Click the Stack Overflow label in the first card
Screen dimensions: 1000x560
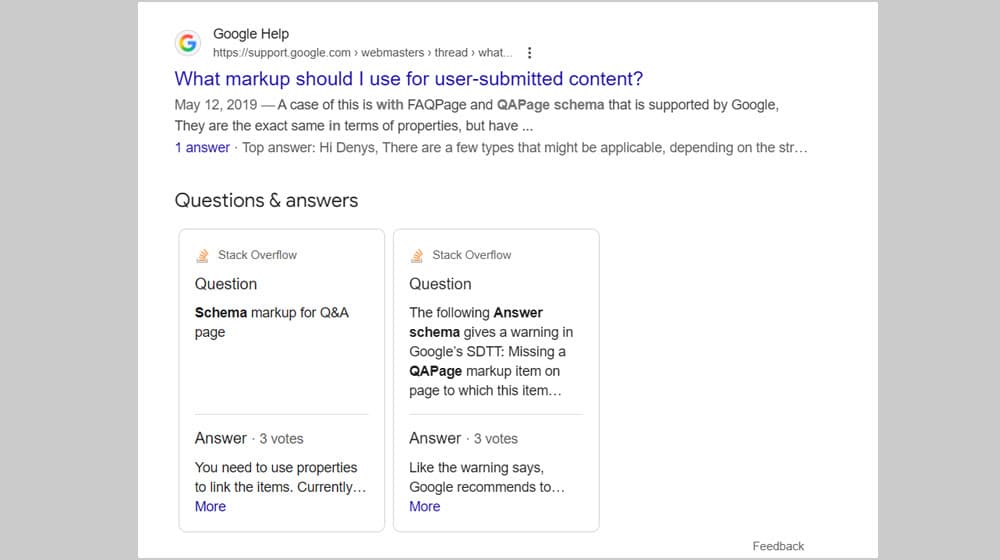pyautogui.click(x=257, y=255)
